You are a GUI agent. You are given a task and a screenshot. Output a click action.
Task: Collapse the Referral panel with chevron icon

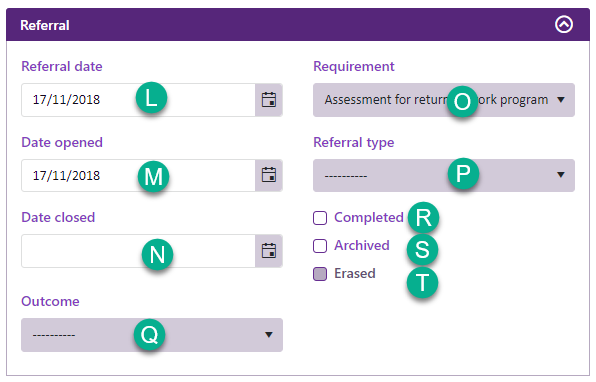click(564, 25)
